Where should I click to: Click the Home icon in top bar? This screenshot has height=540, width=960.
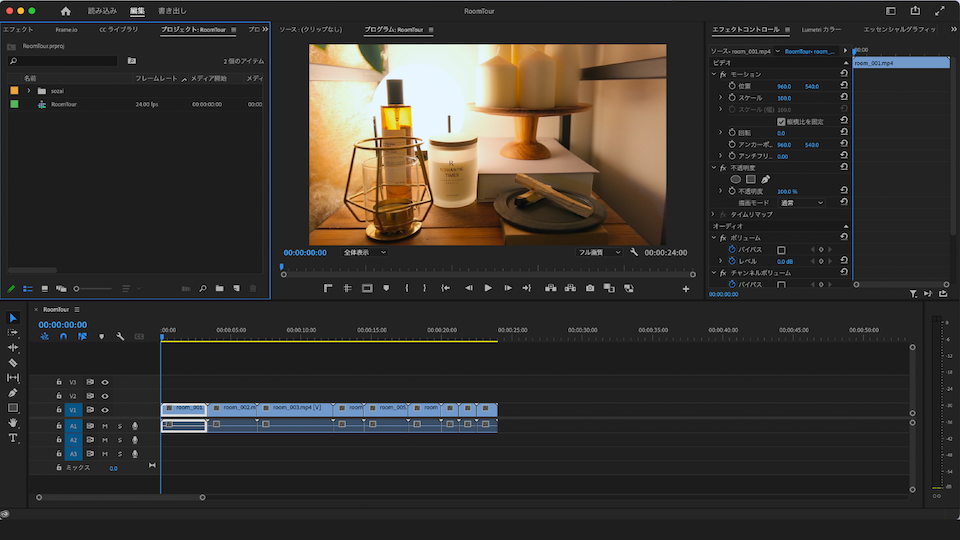[66, 11]
